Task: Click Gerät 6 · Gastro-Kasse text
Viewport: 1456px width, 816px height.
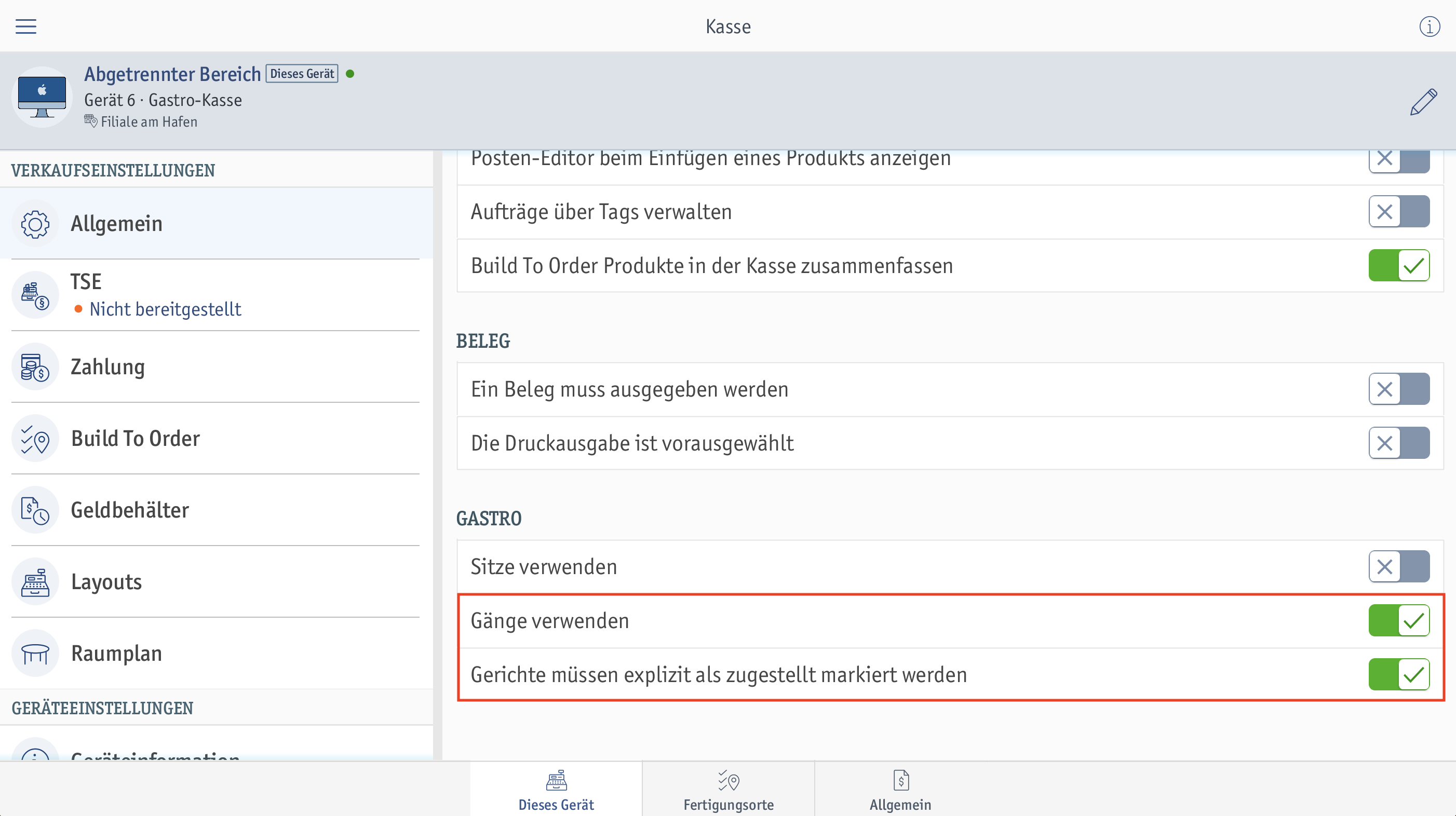Action: (x=163, y=100)
